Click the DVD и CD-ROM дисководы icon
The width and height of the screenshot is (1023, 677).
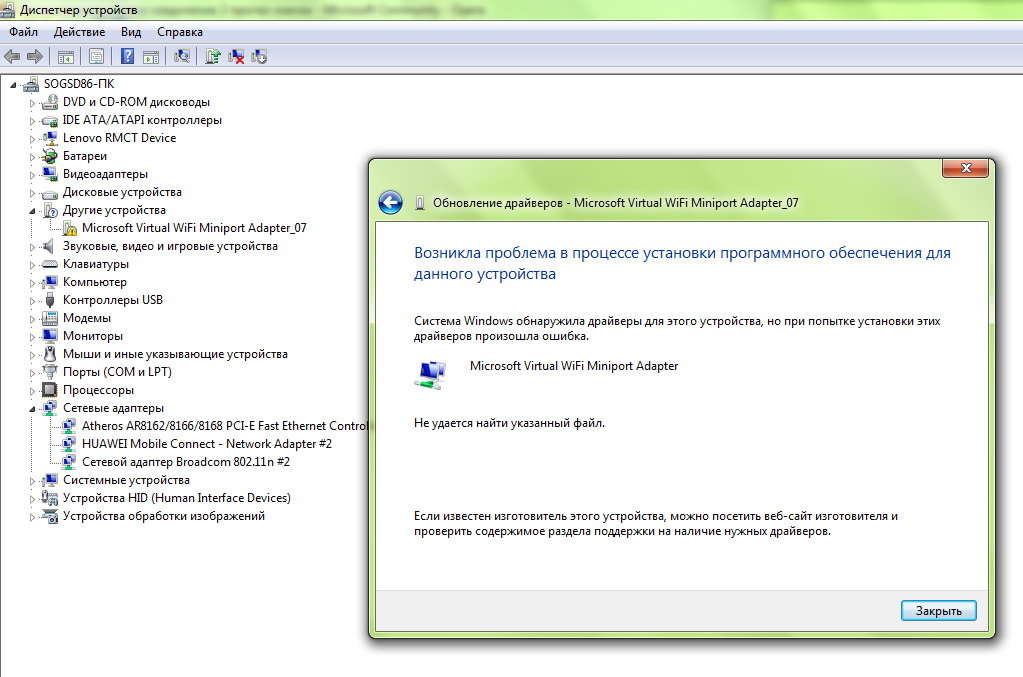pyautogui.click(x=50, y=102)
